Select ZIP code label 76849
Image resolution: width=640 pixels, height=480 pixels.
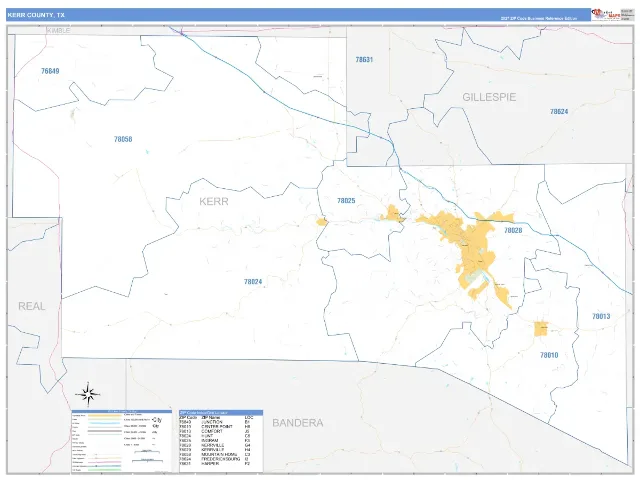click(x=50, y=71)
